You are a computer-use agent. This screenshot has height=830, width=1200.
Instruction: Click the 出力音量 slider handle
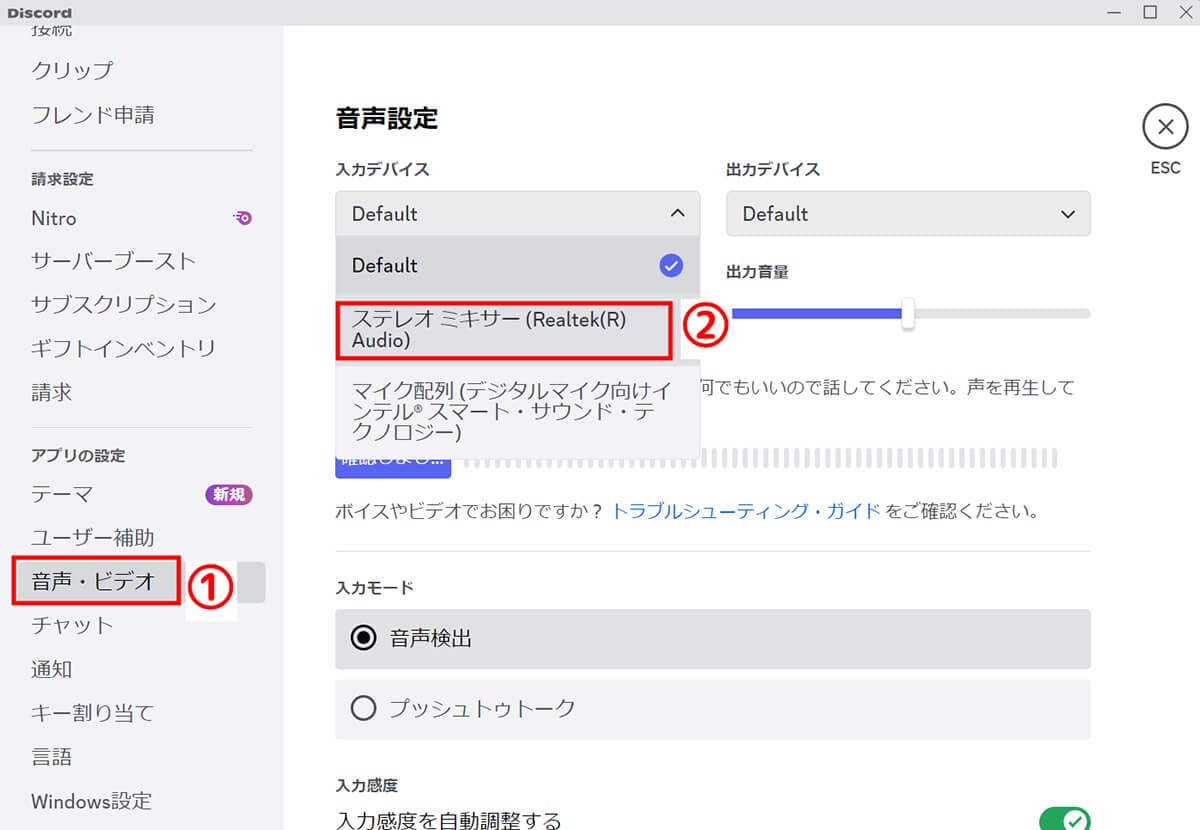point(908,313)
